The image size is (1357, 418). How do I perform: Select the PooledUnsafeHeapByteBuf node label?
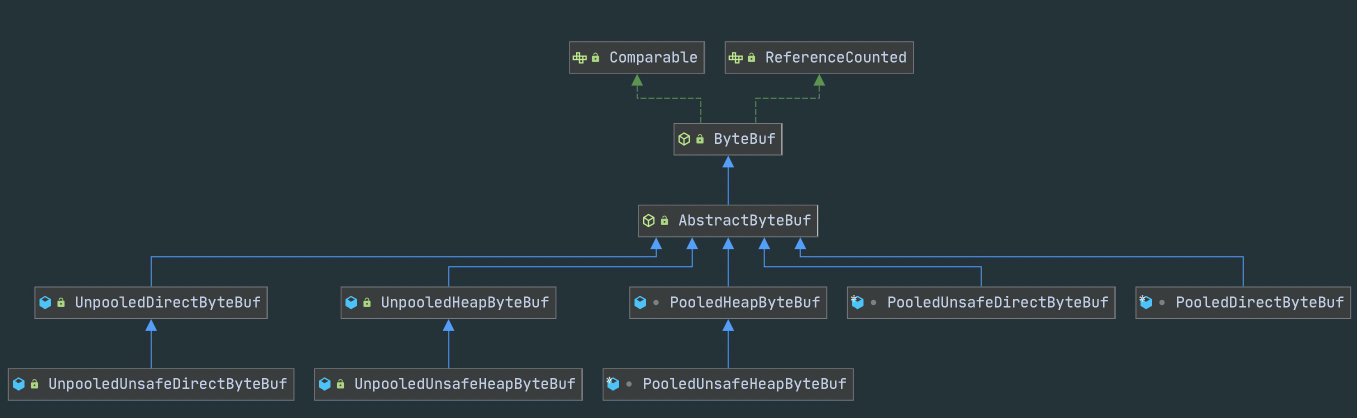click(744, 384)
